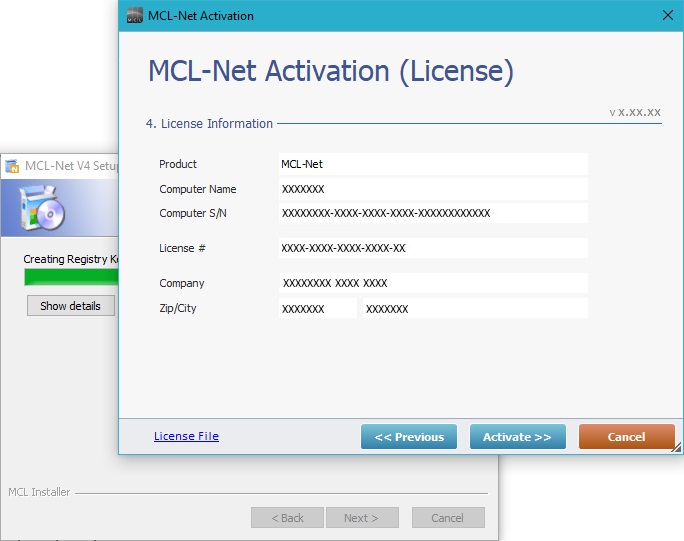Screen dimensions: 684x541
Task: Click the resize grip on activation dialog
Action: point(676,448)
